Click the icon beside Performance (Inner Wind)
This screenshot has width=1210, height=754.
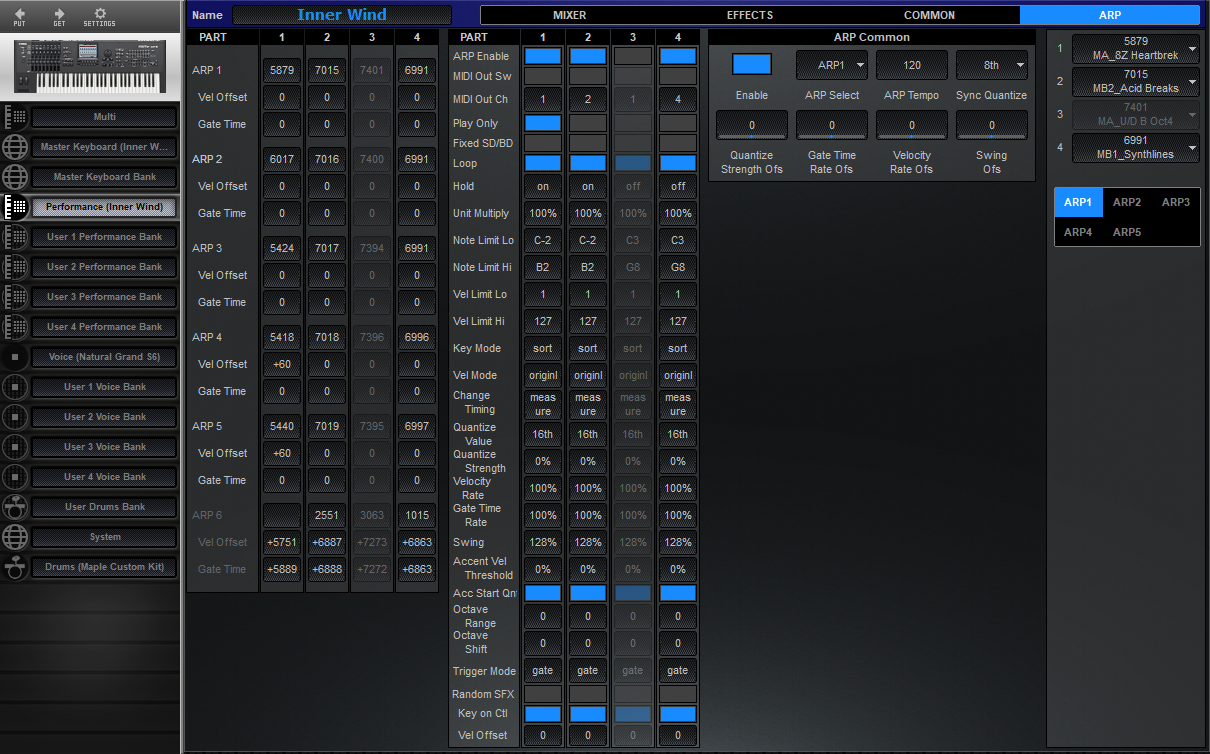coord(15,208)
